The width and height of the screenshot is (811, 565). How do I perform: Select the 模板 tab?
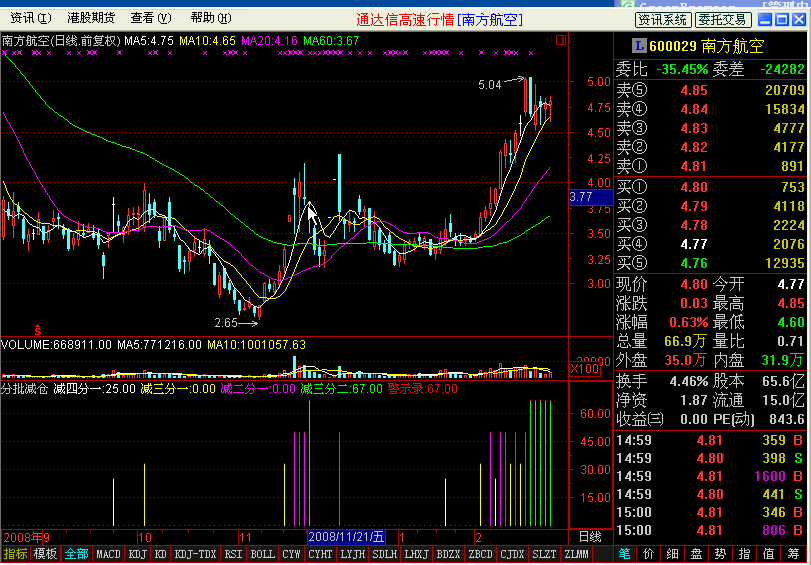coord(45,554)
